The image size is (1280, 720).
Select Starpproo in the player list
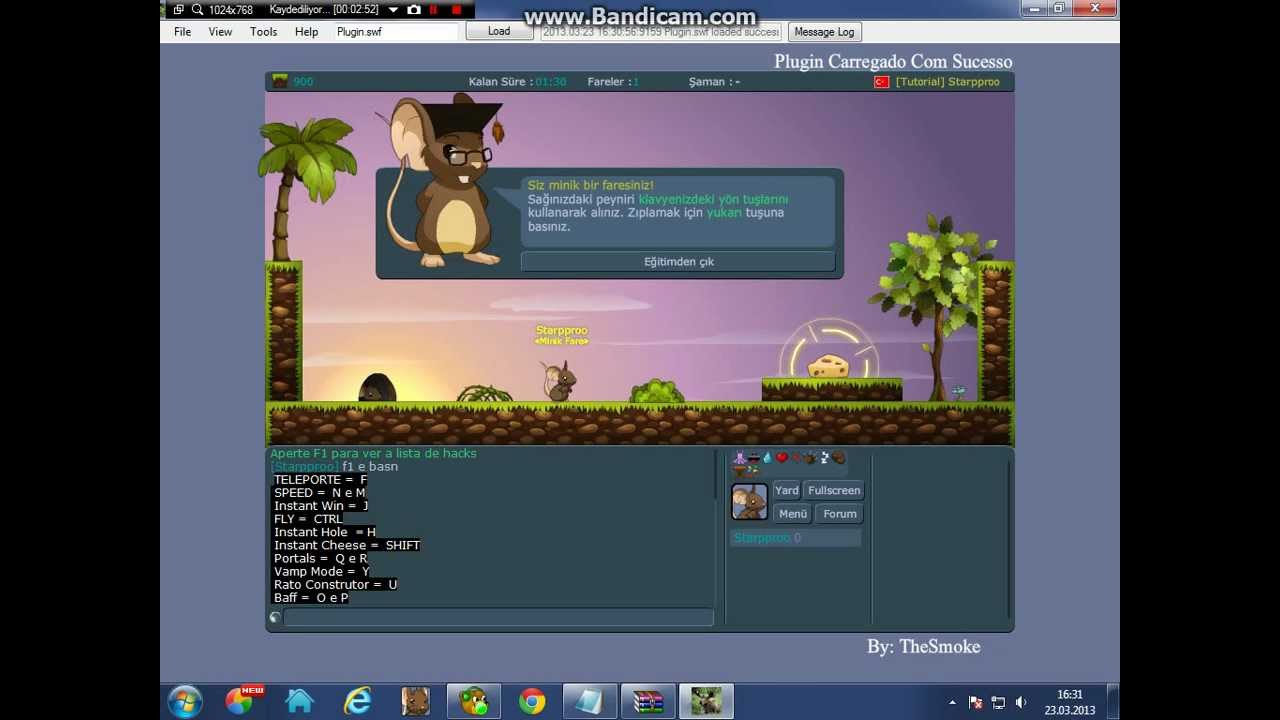click(x=795, y=538)
